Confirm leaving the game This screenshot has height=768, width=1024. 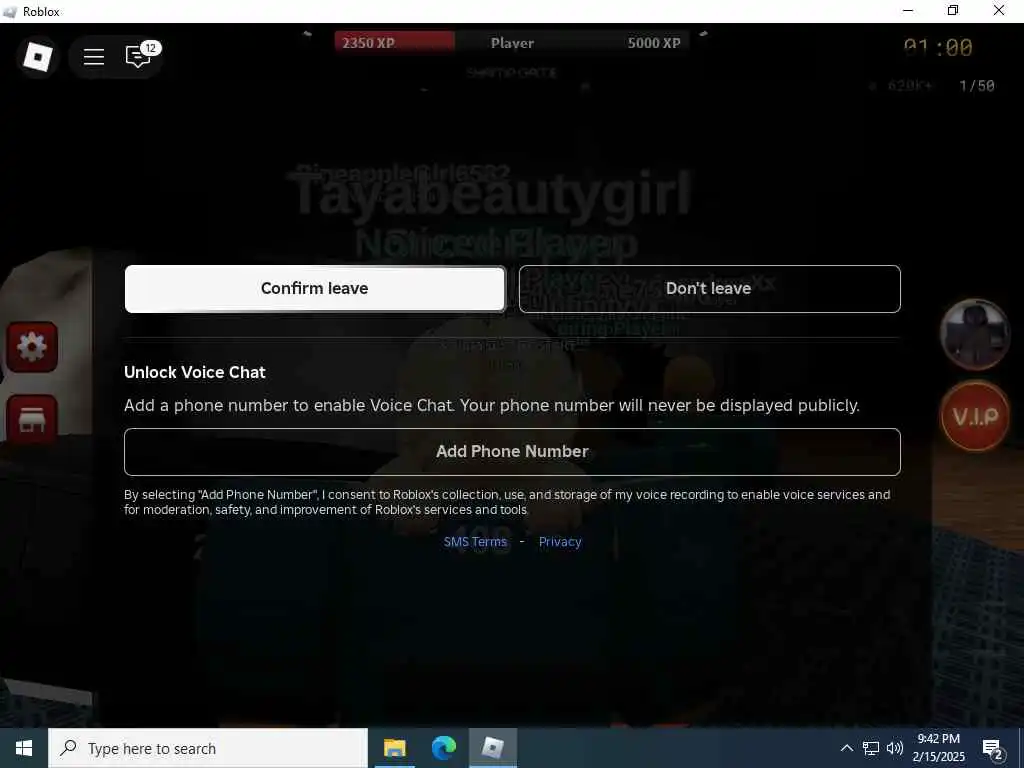tap(315, 289)
